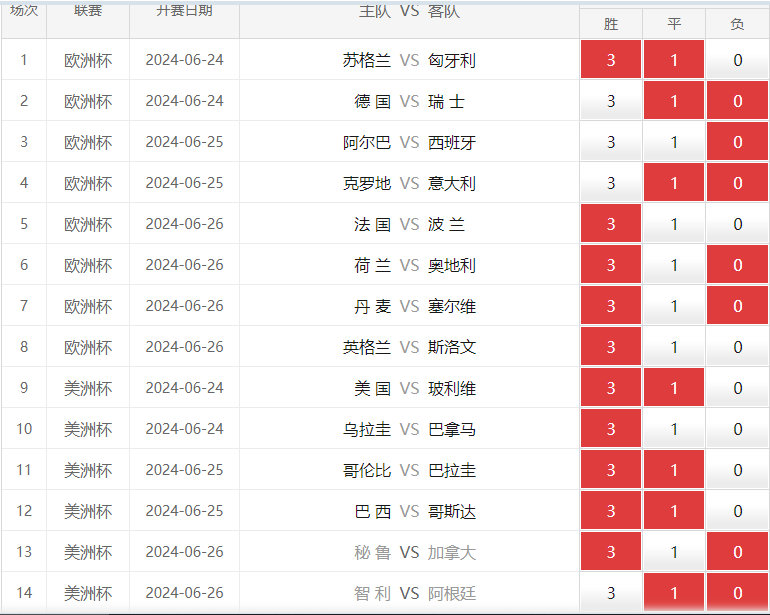Click the 美国 VS 玻利维 match text

tap(414, 388)
